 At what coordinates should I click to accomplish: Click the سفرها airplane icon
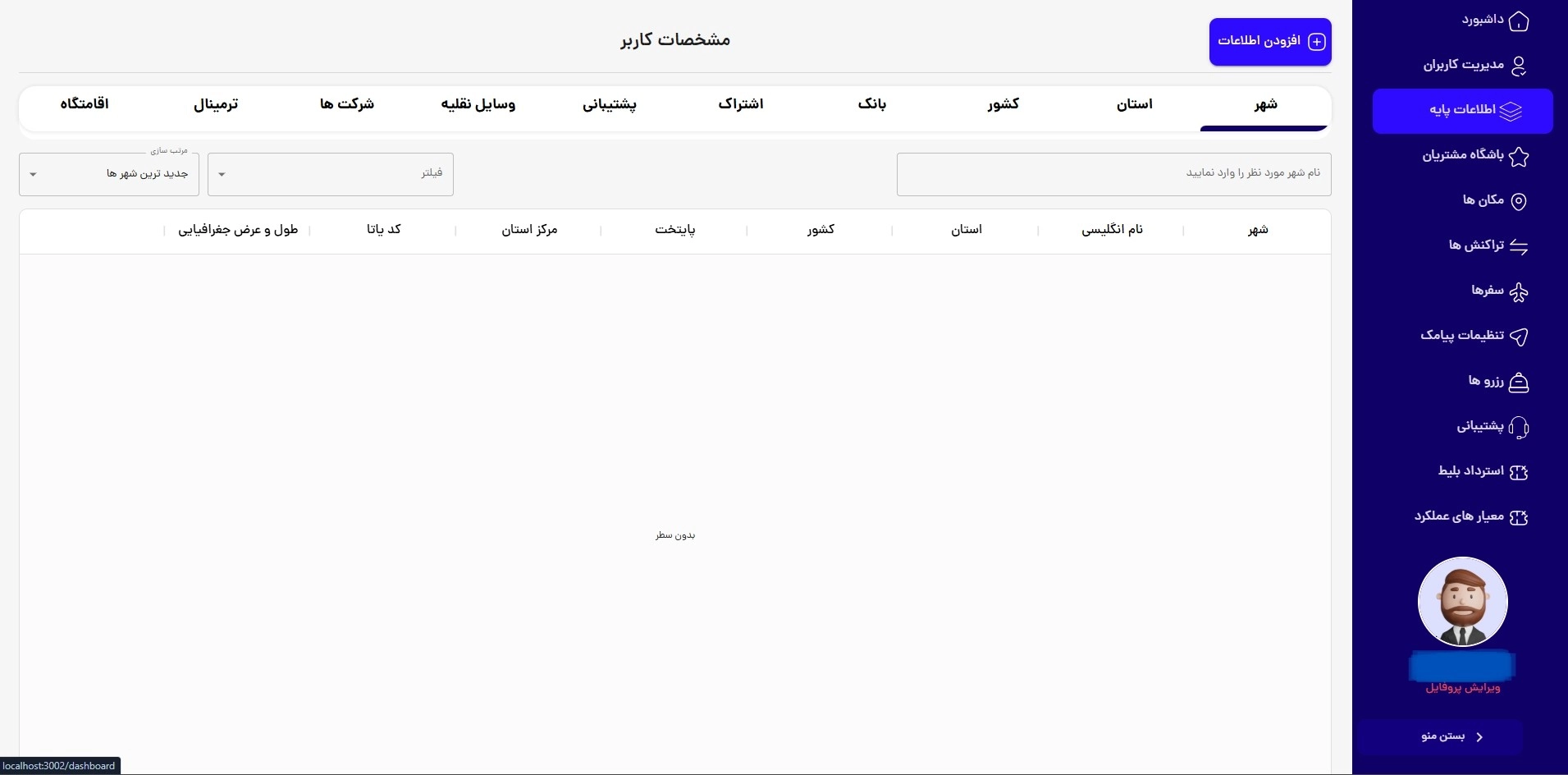[x=1518, y=292]
